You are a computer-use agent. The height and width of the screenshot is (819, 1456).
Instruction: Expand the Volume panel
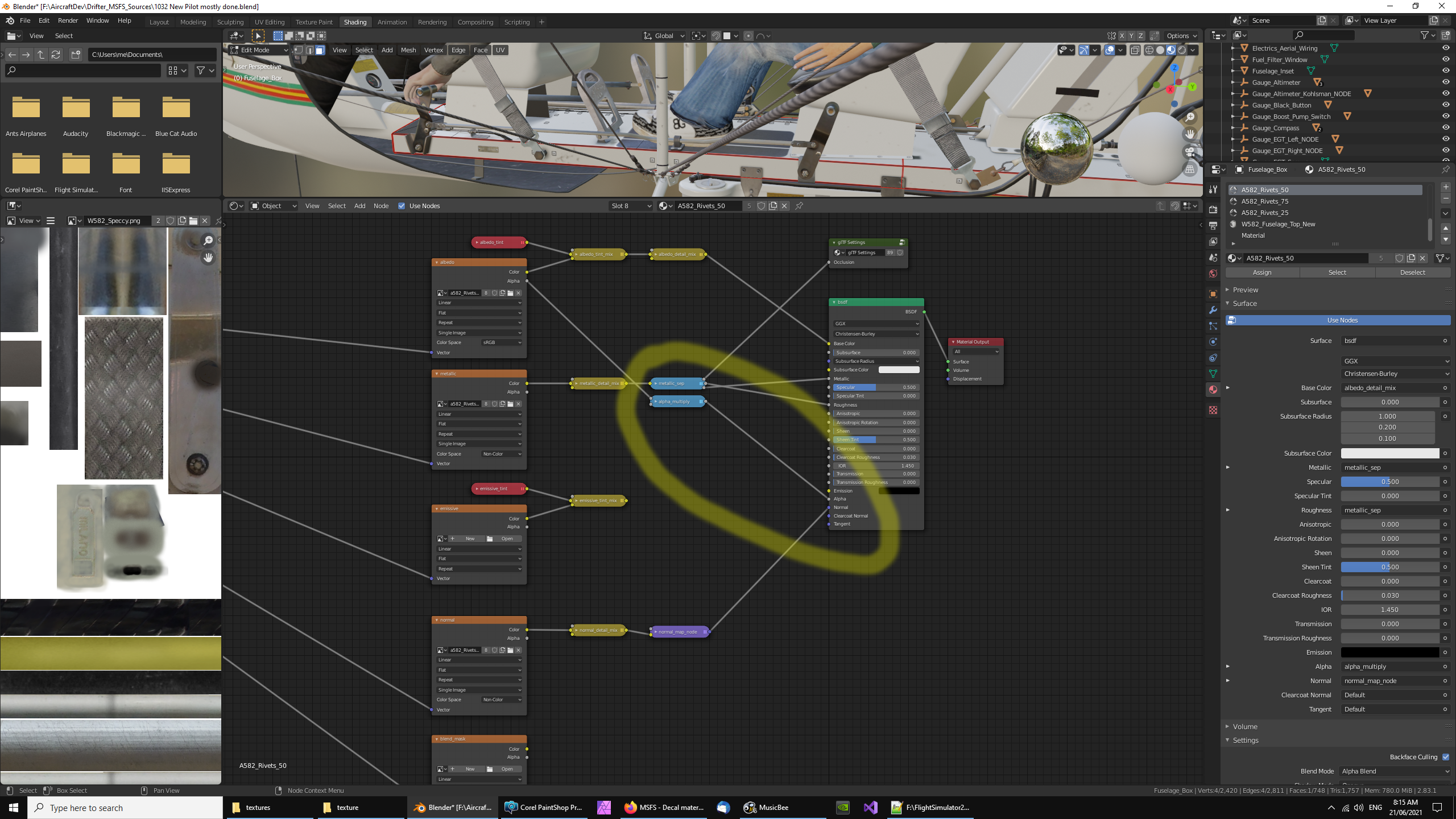1244,727
